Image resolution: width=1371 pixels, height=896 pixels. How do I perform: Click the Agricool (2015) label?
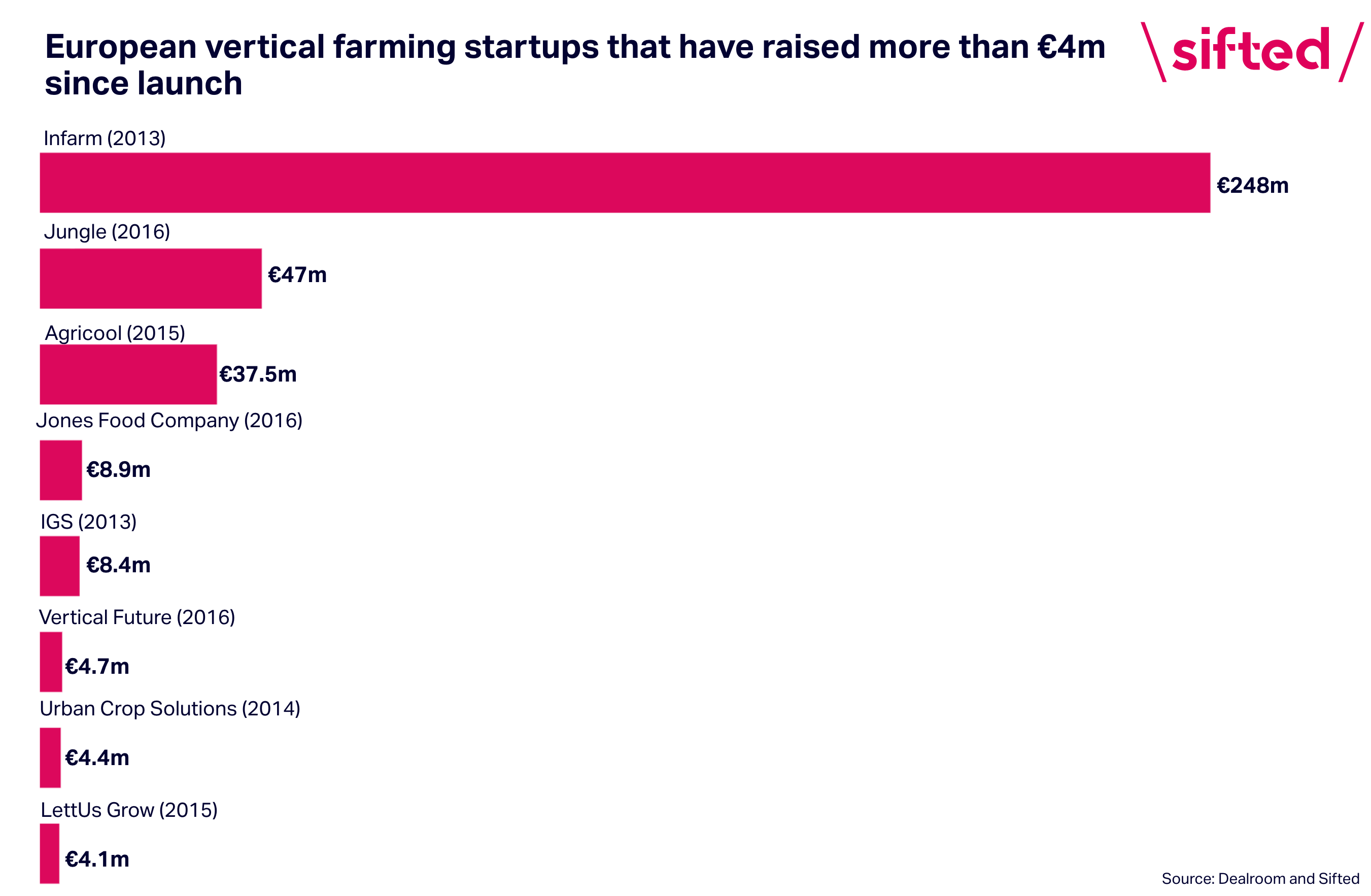tap(115, 333)
